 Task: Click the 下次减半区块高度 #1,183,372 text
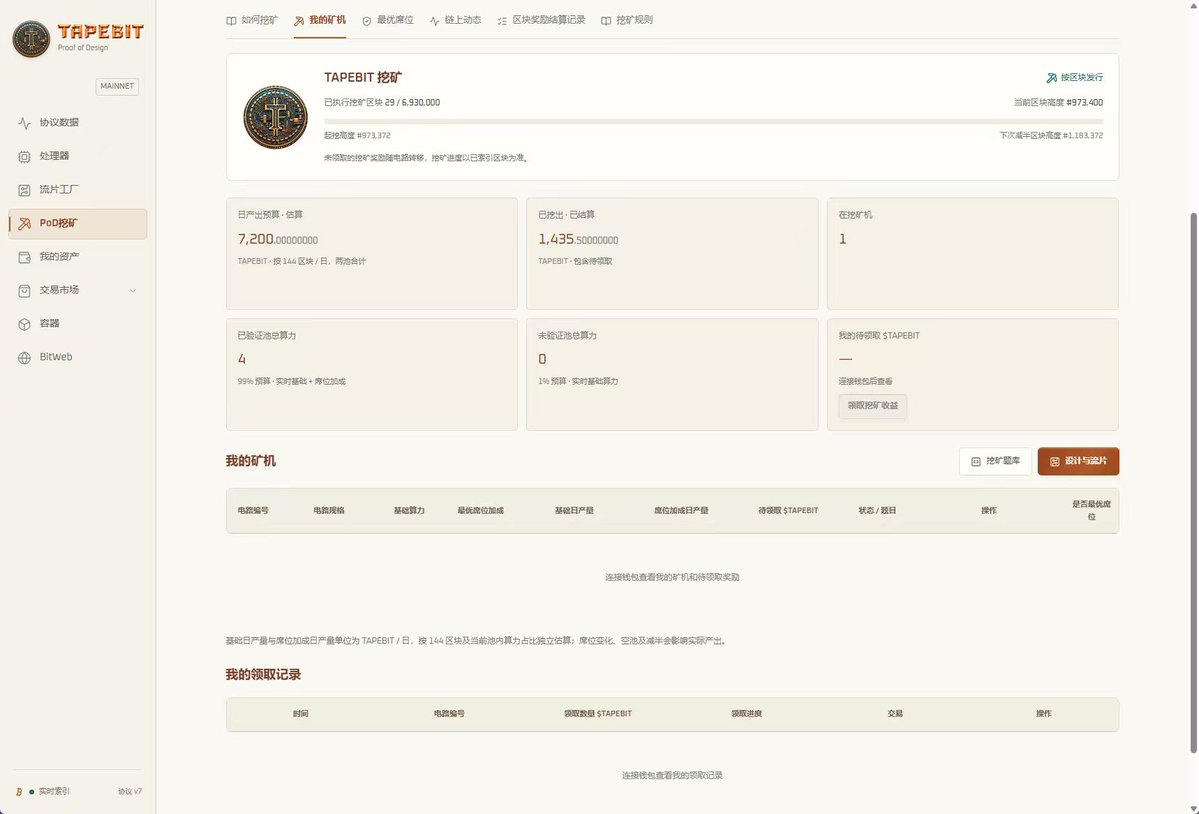(1051, 135)
